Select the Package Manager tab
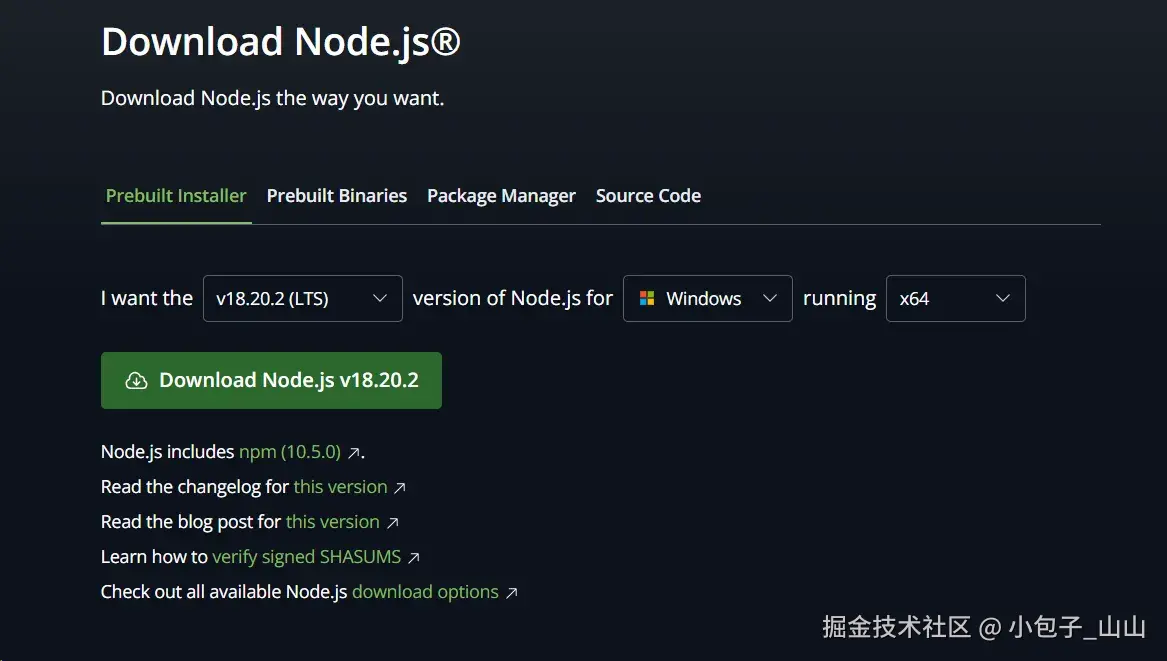The height and width of the screenshot is (661, 1167). coord(501,196)
